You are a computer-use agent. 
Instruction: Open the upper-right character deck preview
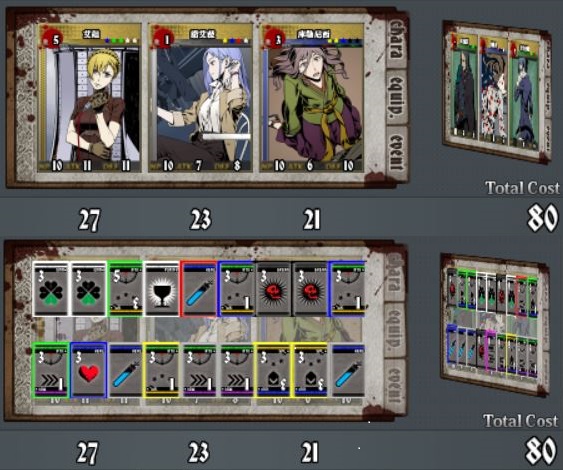(x=496, y=92)
